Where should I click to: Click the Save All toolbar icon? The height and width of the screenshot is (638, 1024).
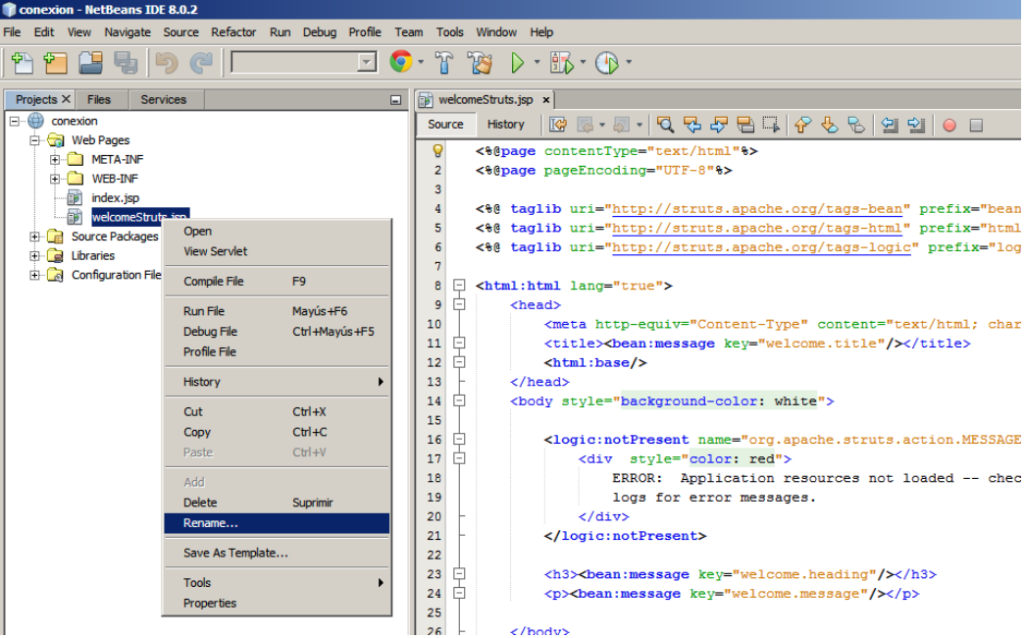point(125,63)
